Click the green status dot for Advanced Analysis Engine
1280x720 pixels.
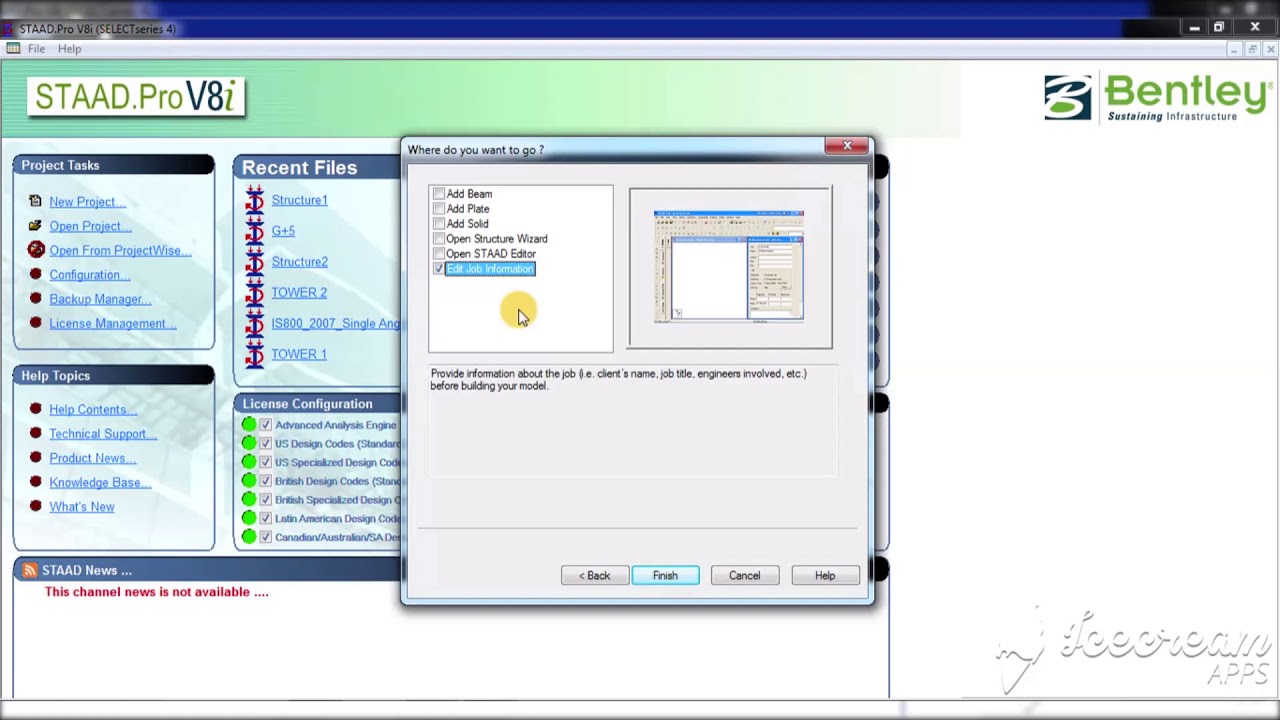(249, 425)
